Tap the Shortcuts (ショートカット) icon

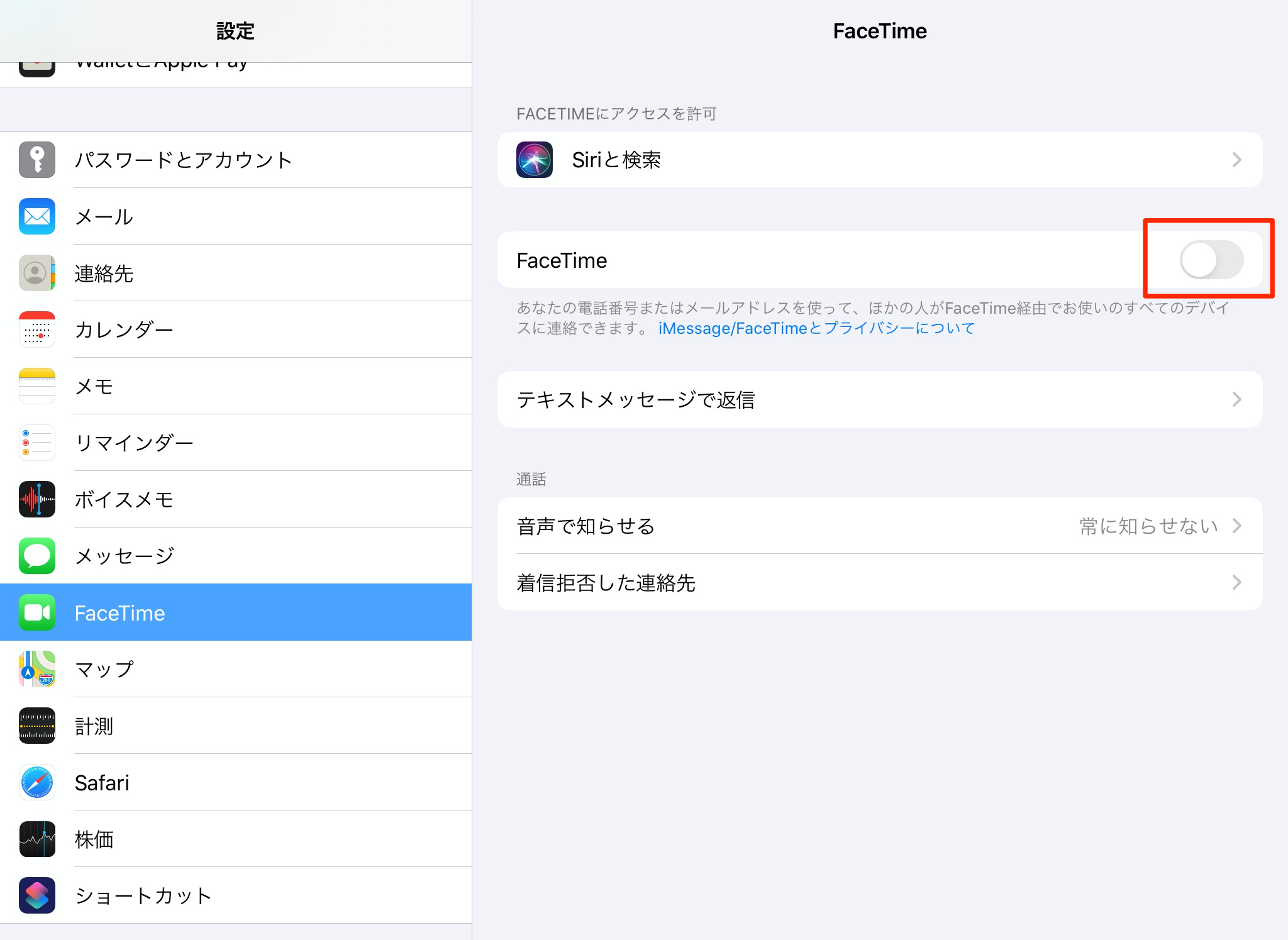coord(37,895)
